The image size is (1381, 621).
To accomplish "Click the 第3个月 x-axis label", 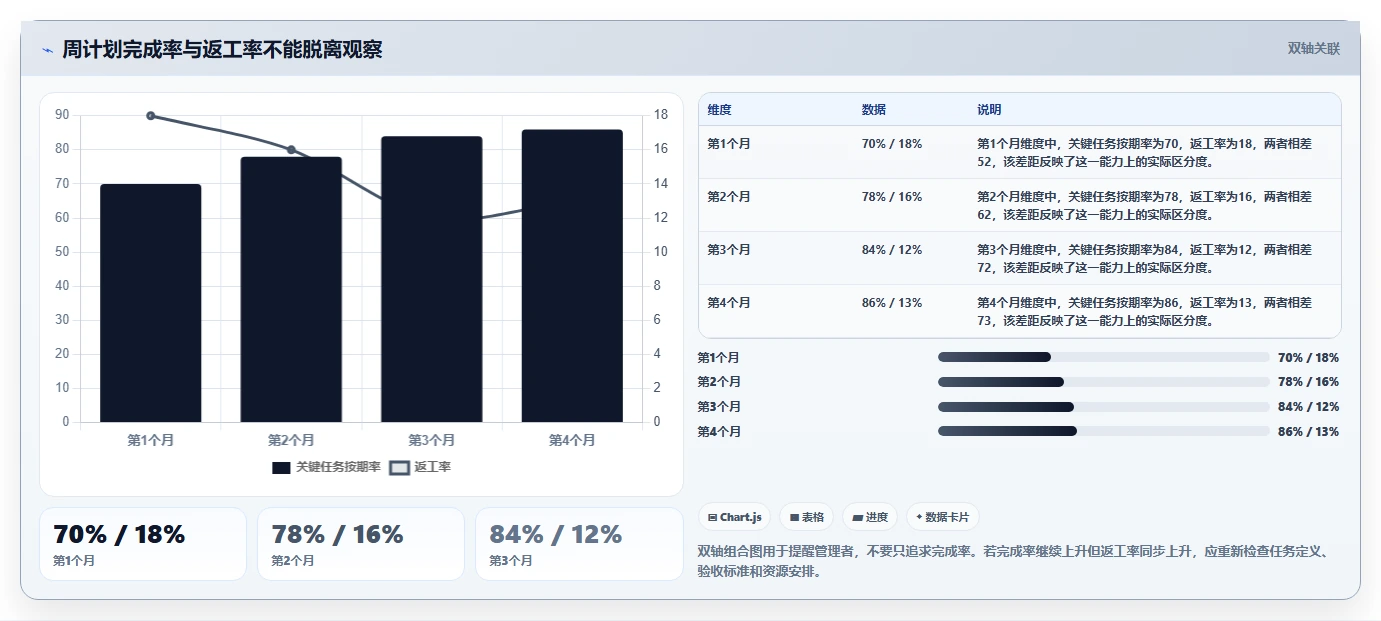I will coord(432,440).
